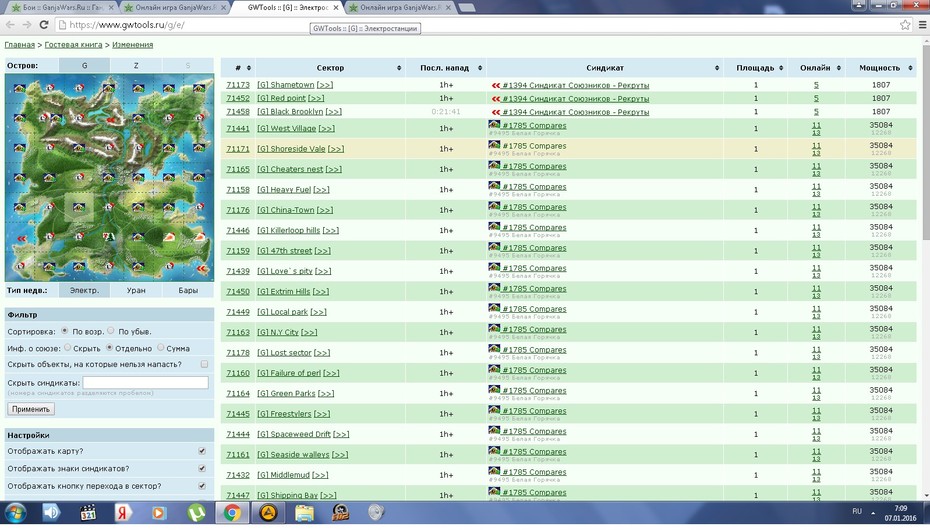The width and height of the screenshot is (930, 530).
Task: Select separate alliance info radio button
Action: point(109,347)
